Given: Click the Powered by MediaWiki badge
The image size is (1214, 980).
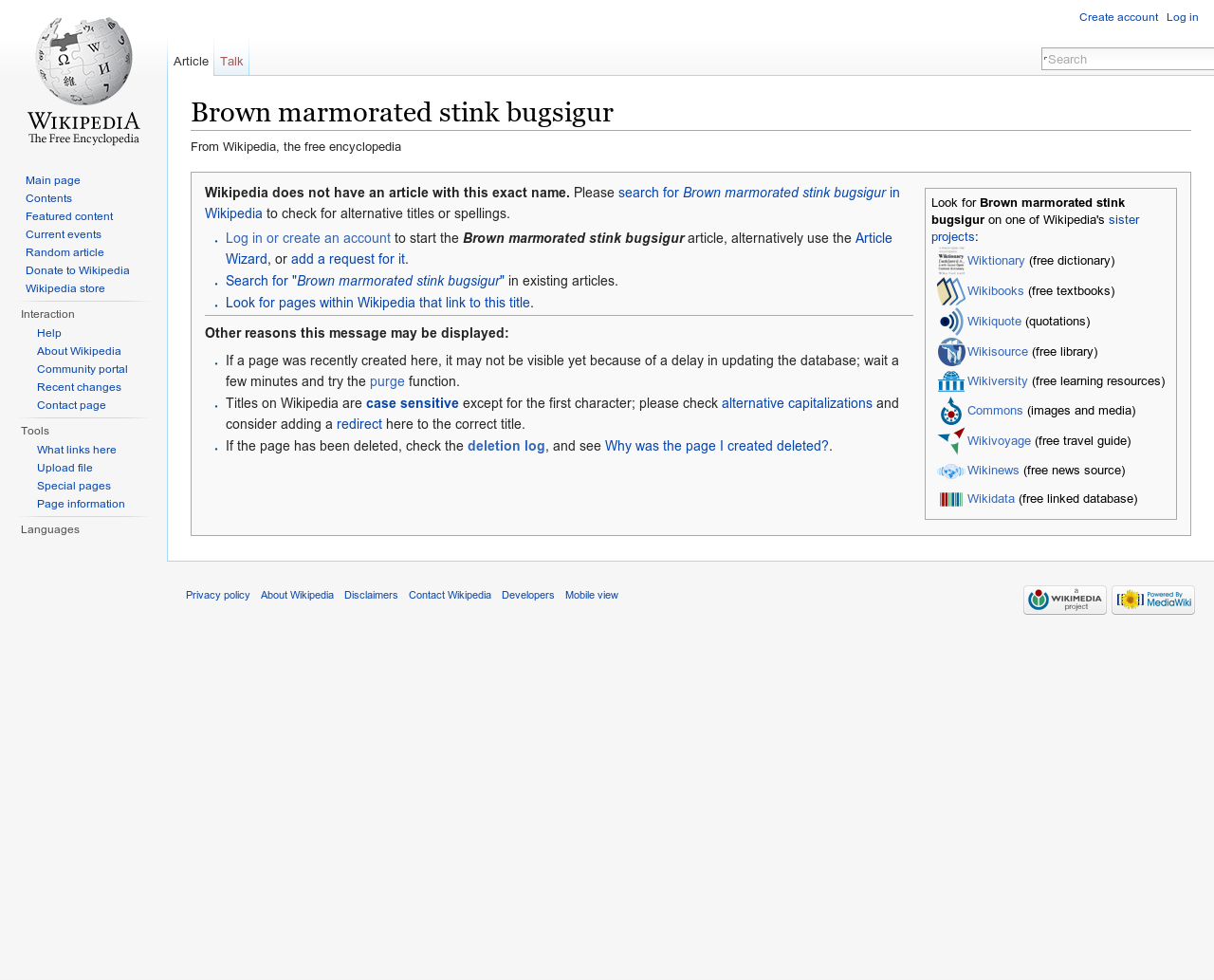Looking at the screenshot, I should (x=1153, y=600).
